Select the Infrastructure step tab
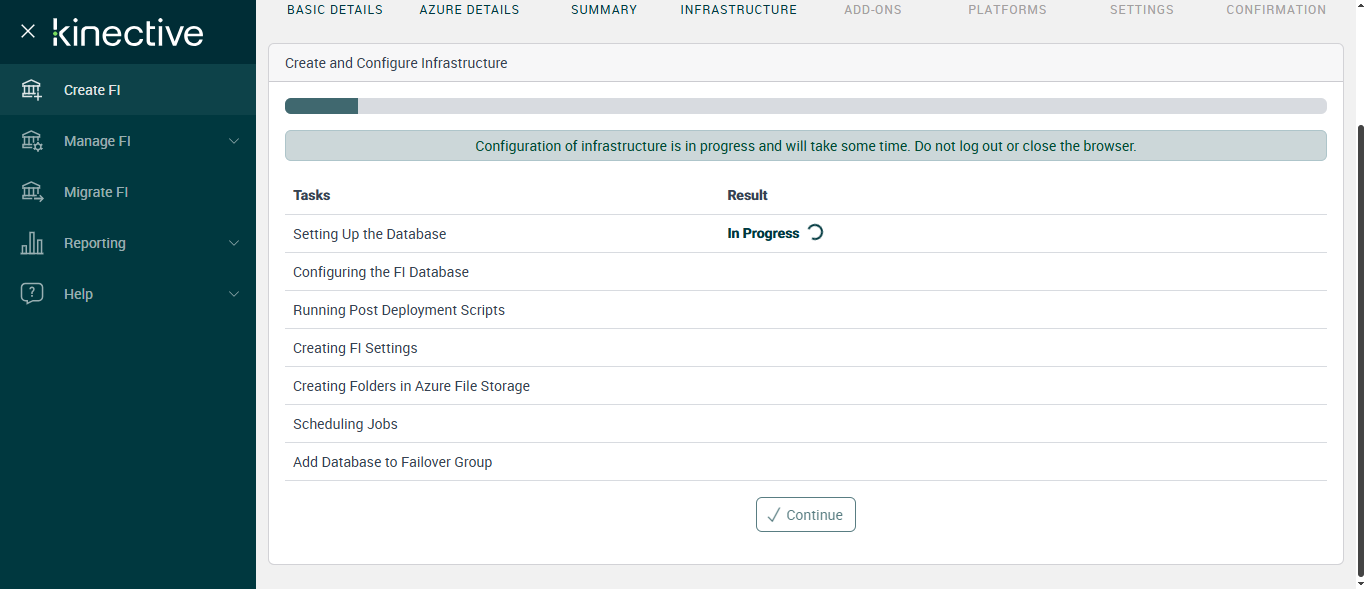The height and width of the screenshot is (589, 1366). [x=739, y=10]
